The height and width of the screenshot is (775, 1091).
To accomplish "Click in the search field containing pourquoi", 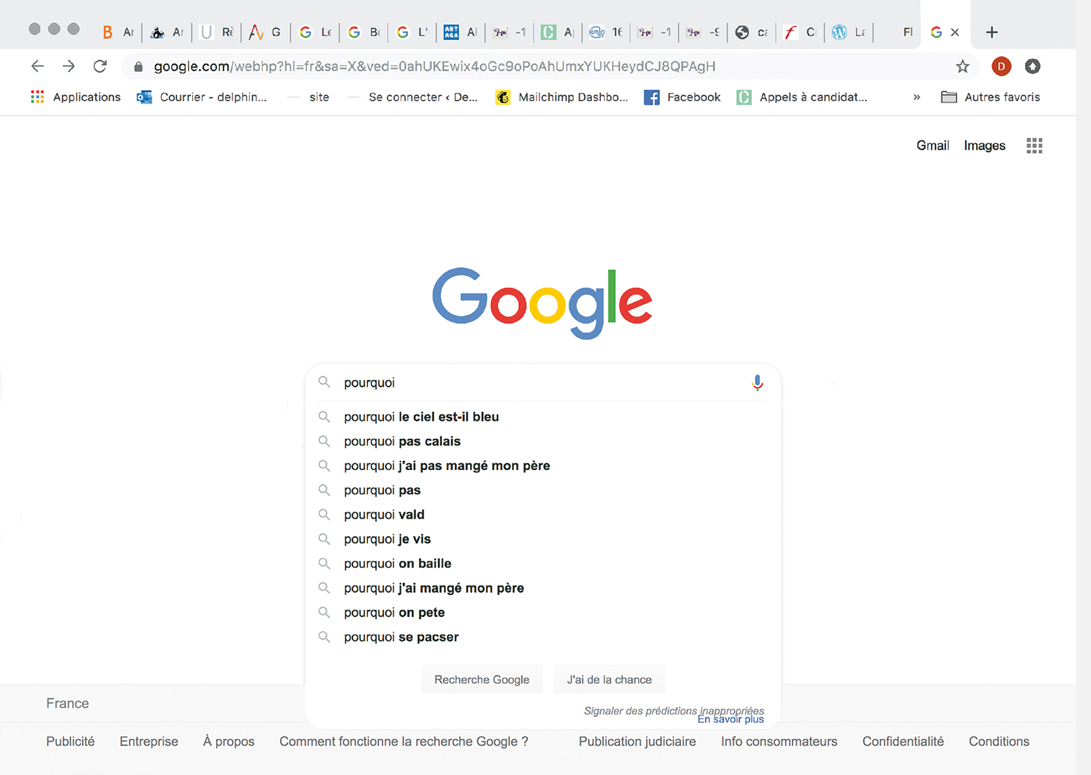I will click(540, 383).
